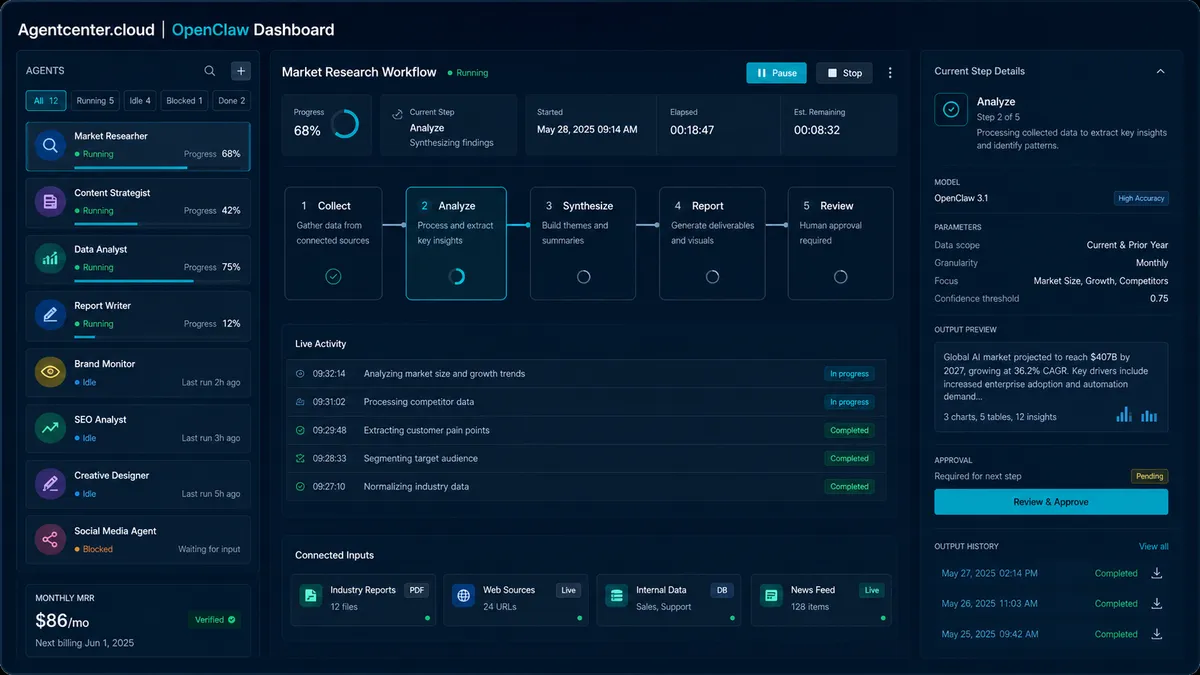Select the Report Writer pen avatar
The image size is (1200, 675).
50,315
